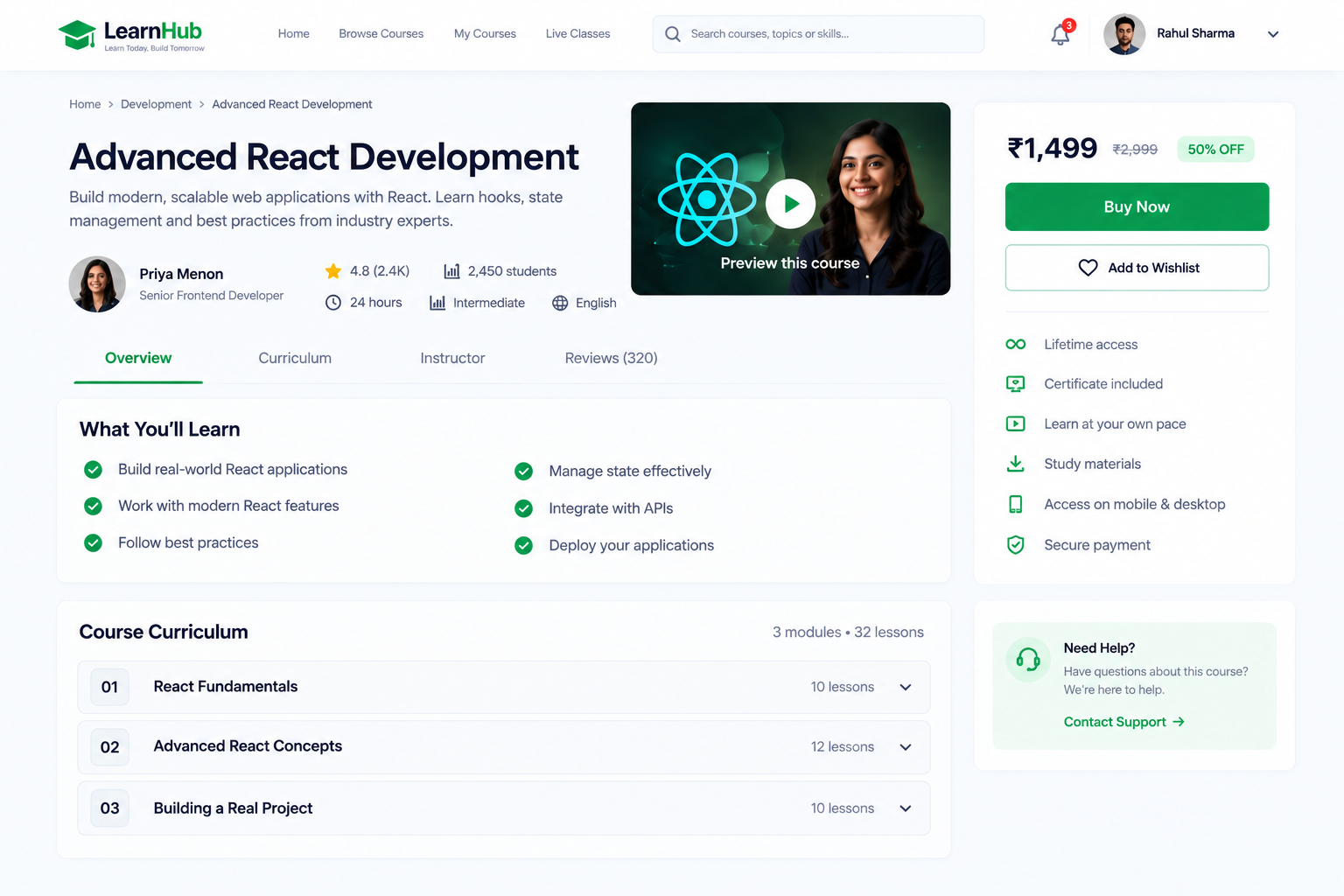Play the course preview video
Screen dimensions: 1344x896
790,203
